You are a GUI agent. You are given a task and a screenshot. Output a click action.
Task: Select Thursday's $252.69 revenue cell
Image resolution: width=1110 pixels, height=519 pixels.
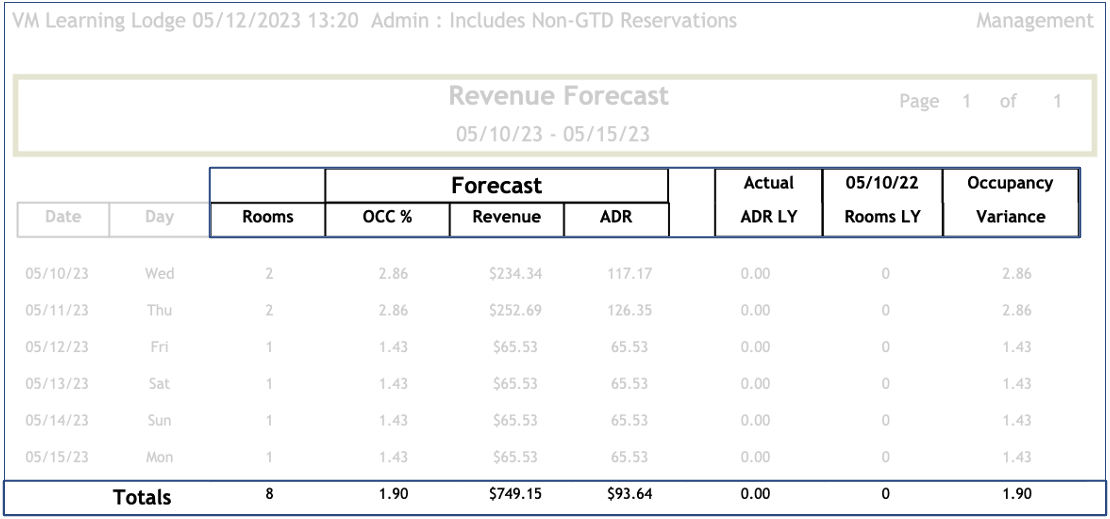tap(515, 310)
